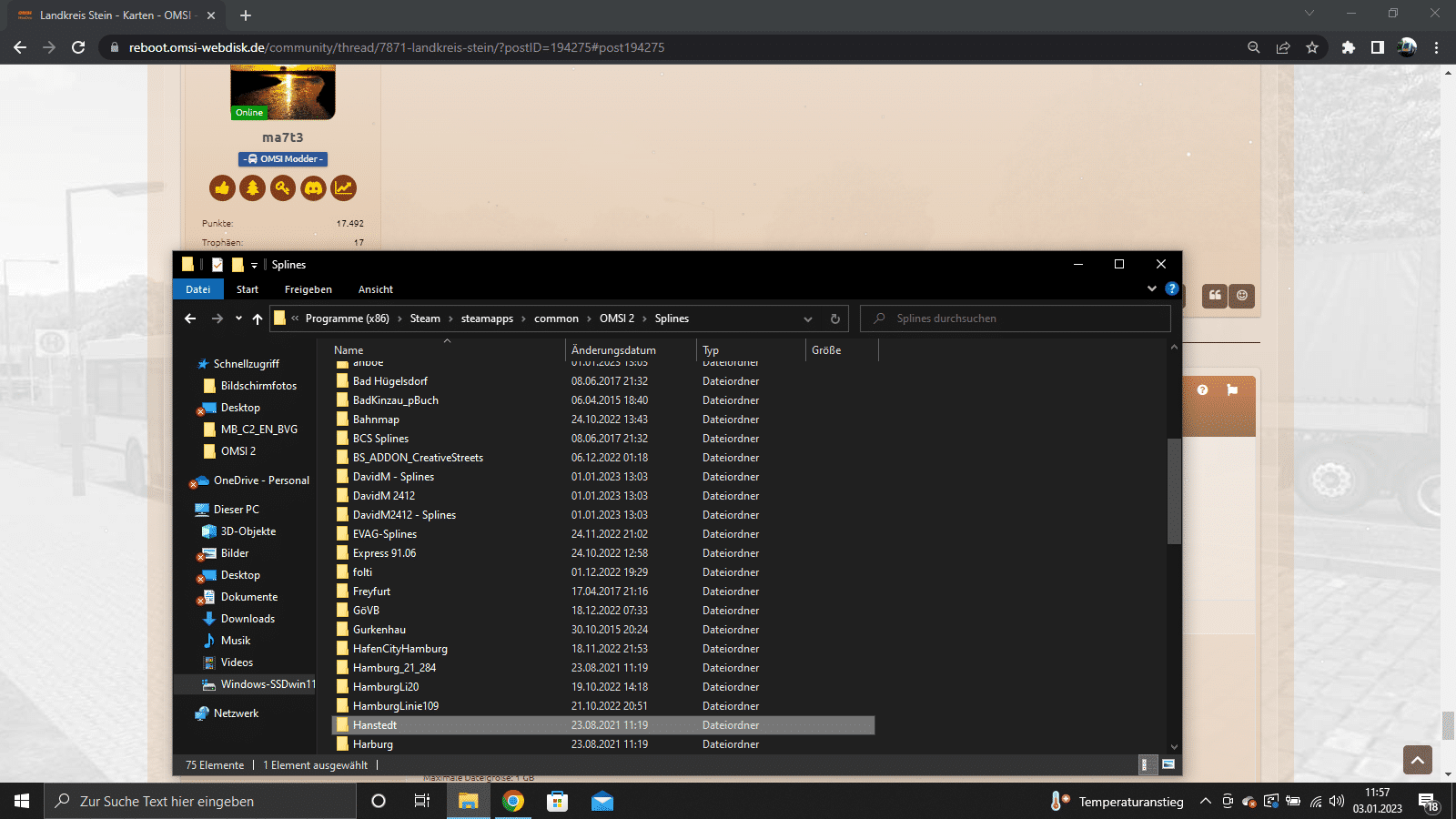1456x819 pixels.
Task: Bookmark this page with the star icon
Action: point(1311,47)
